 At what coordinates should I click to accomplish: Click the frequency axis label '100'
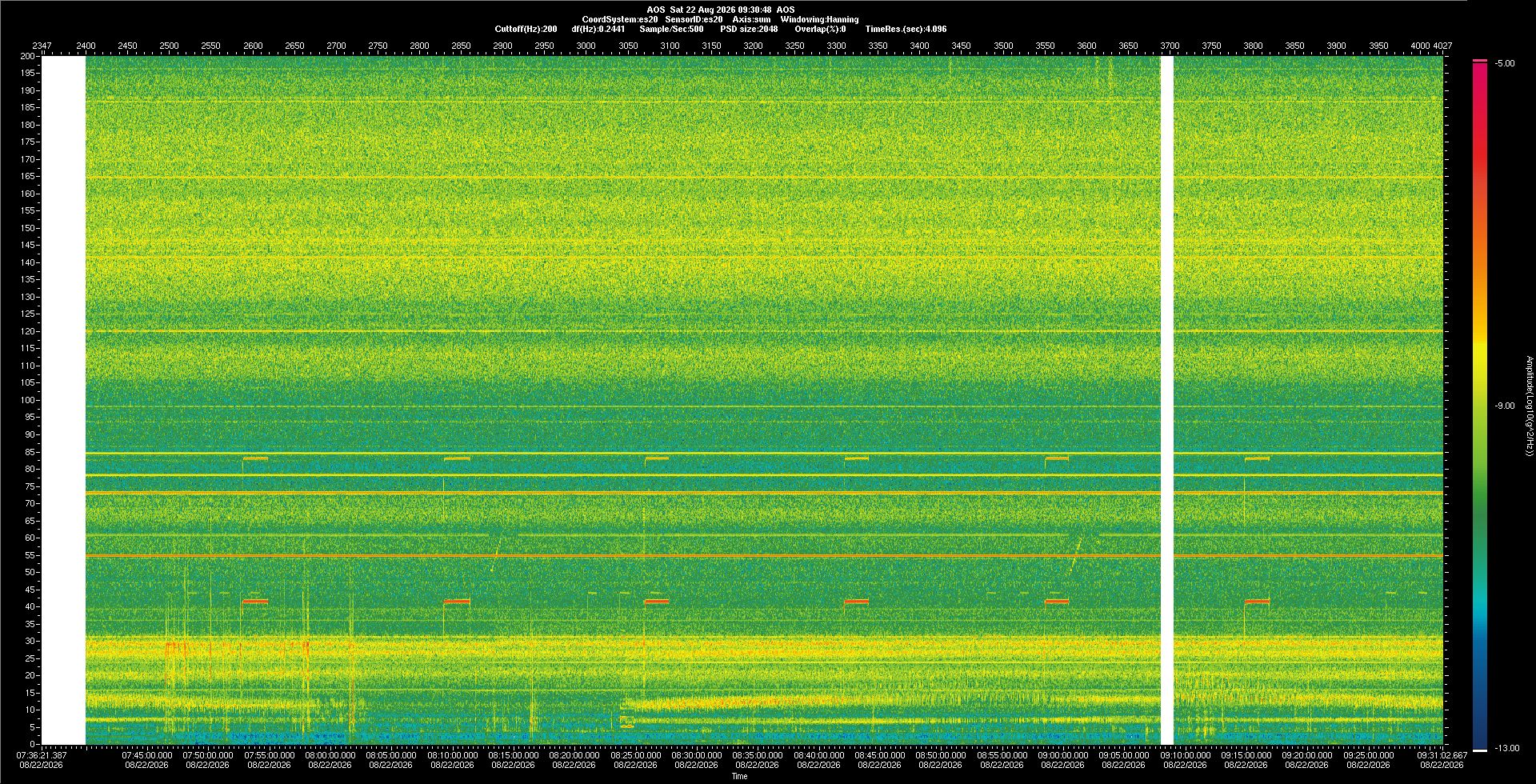click(x=28, y=400)
